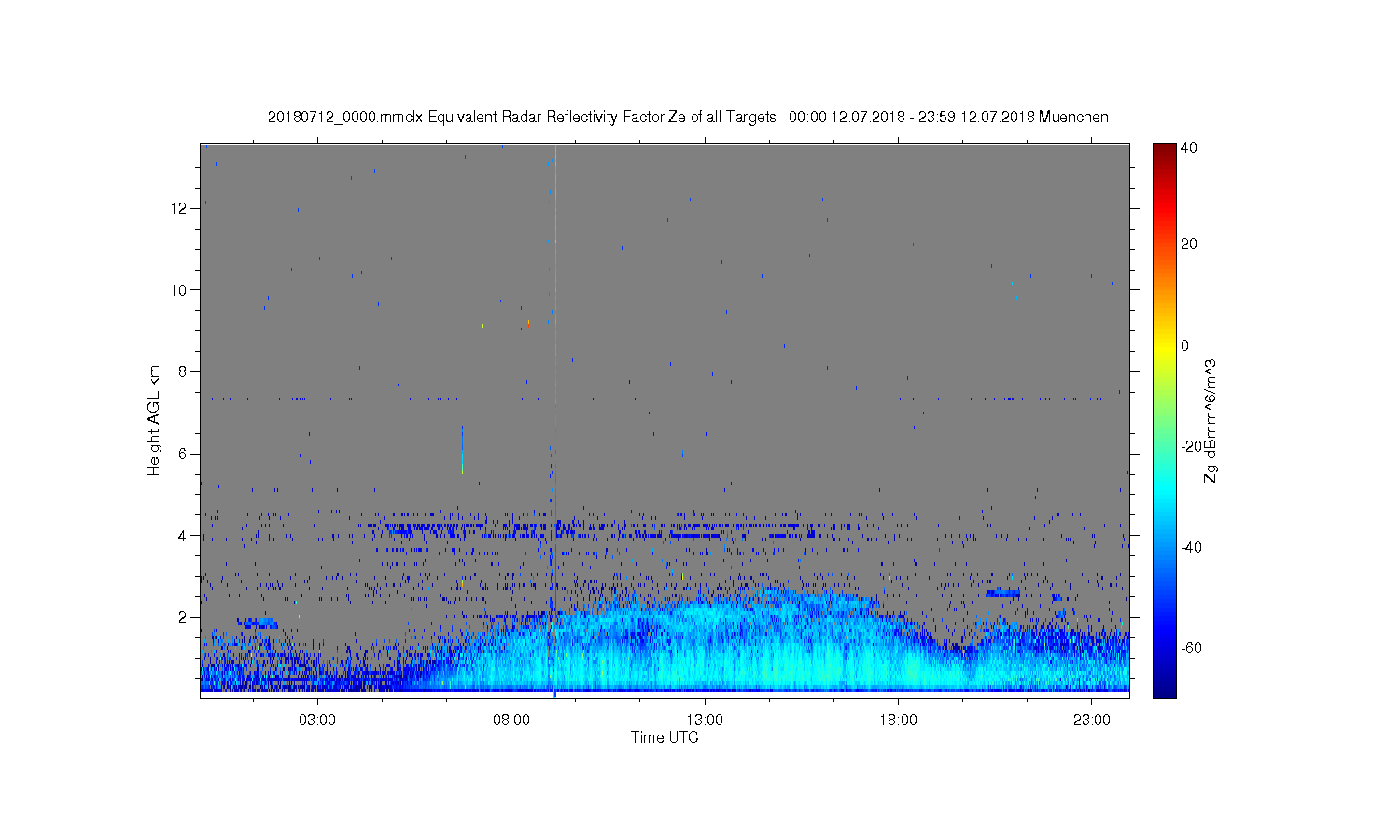This screenshot has width=1400, height=840.
Task: Click the colorbar value label 40
Action: point(1189,147)
